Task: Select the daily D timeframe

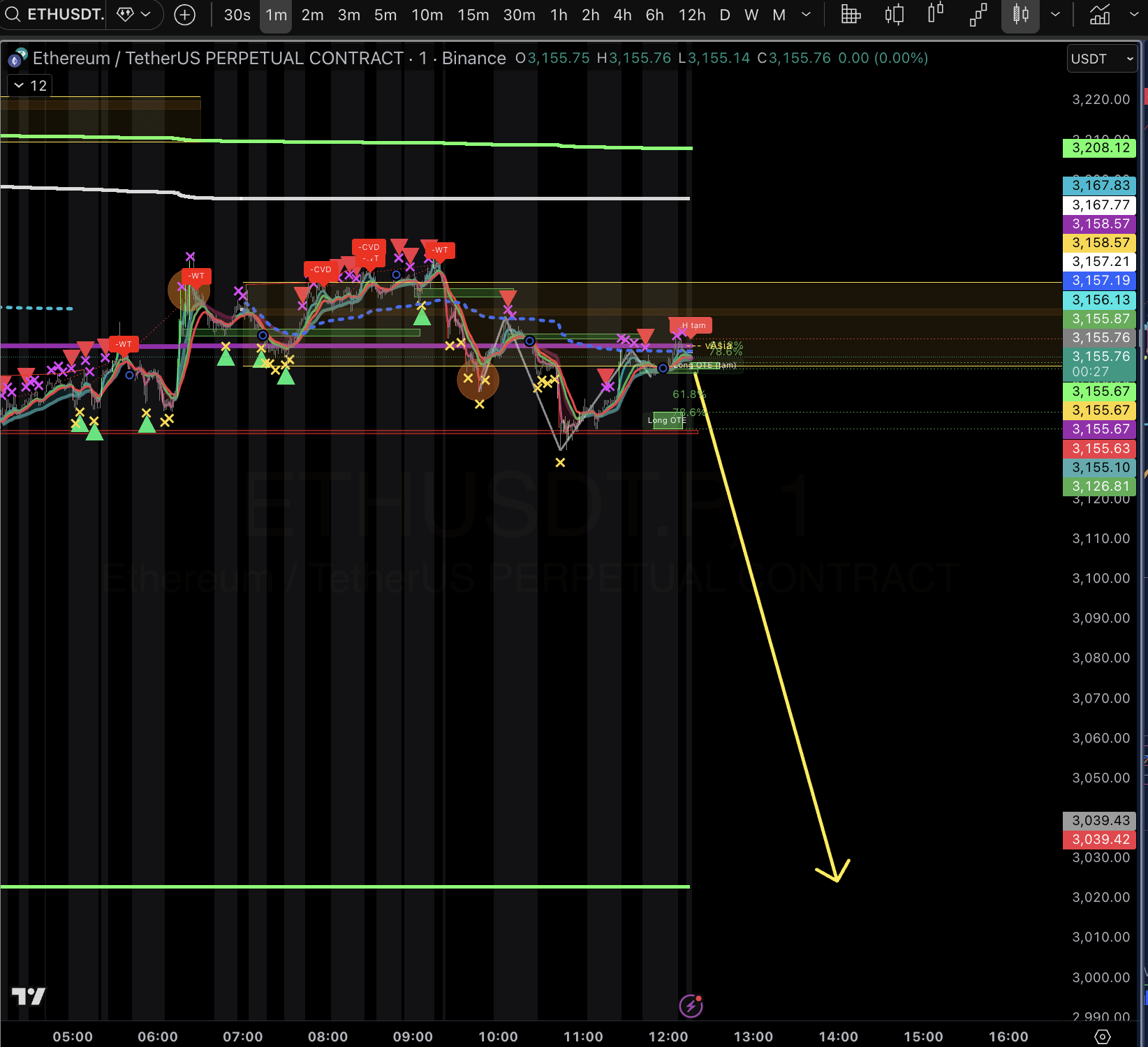Action: coord(725,15)
